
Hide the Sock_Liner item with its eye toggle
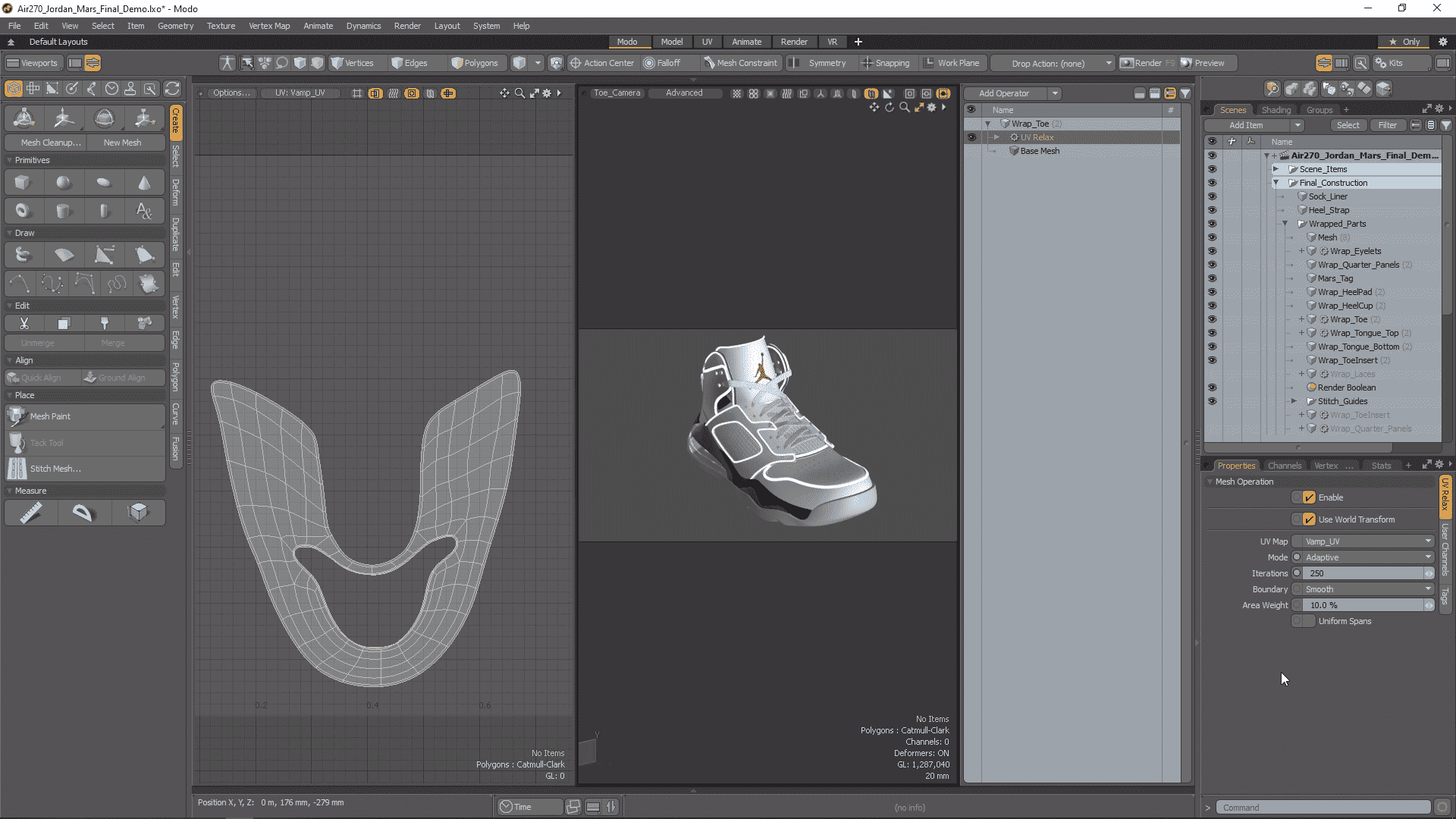(x=1212, y=196)
